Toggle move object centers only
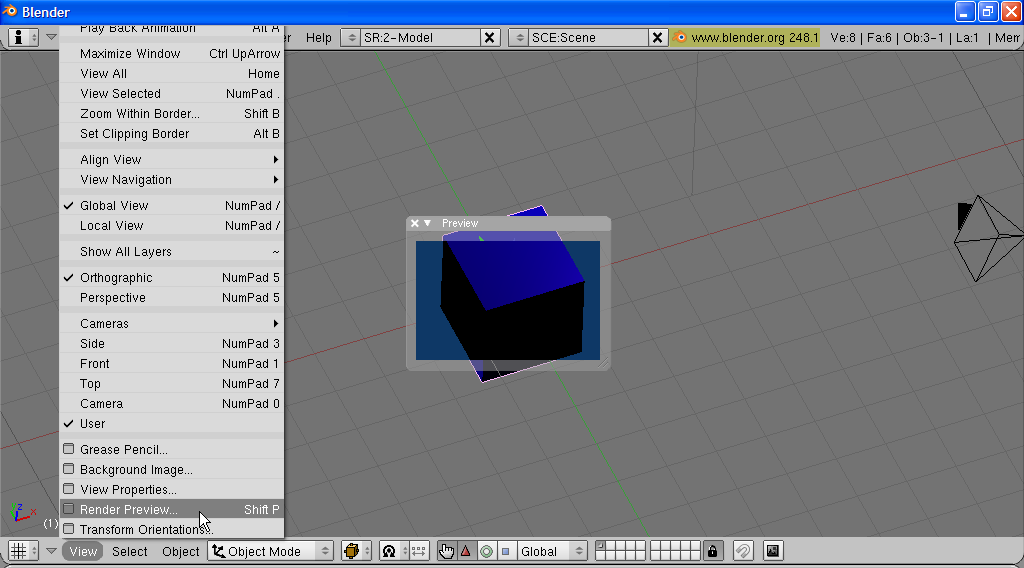The image size is (1024, 568). [418, 551]
